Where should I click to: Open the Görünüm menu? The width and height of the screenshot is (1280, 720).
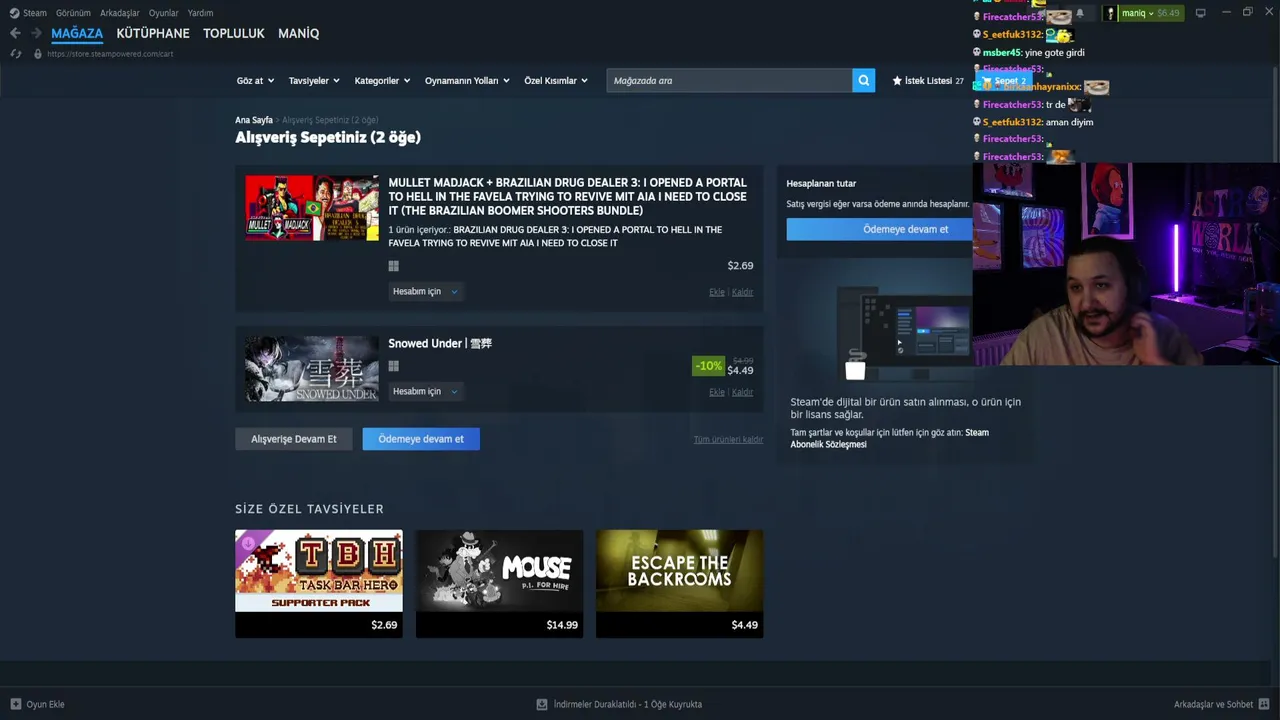pyautogui.click(x=73, y=13)
